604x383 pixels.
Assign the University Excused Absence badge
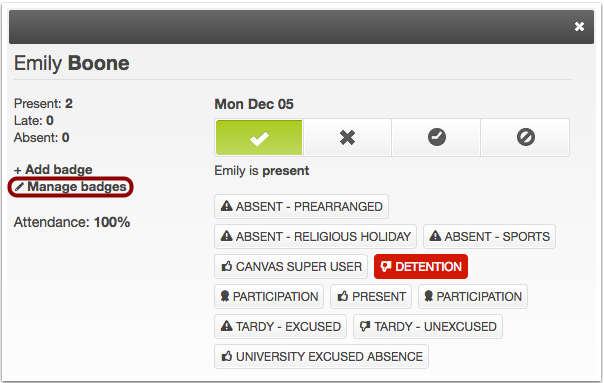pyautogui.click(x=321, y=357)
